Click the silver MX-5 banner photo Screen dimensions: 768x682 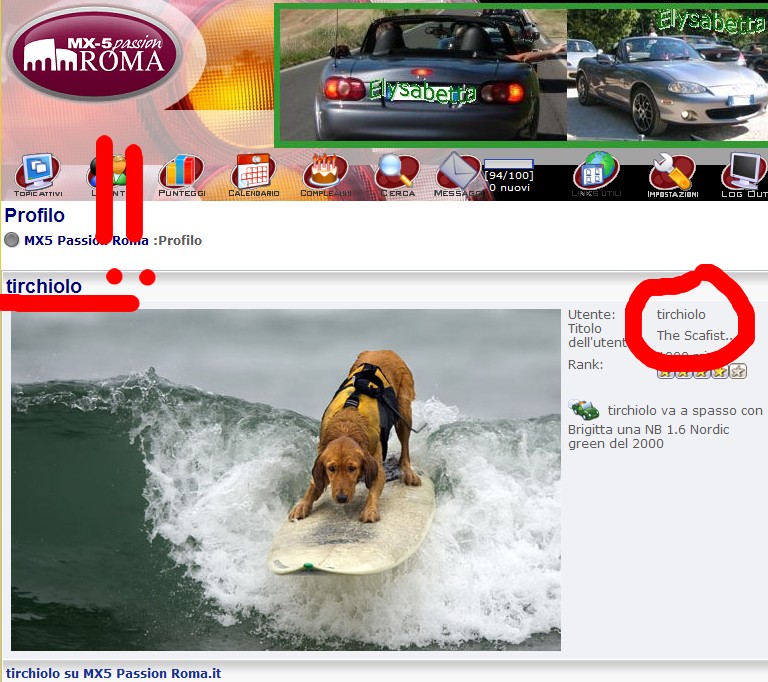click(667, 80)
